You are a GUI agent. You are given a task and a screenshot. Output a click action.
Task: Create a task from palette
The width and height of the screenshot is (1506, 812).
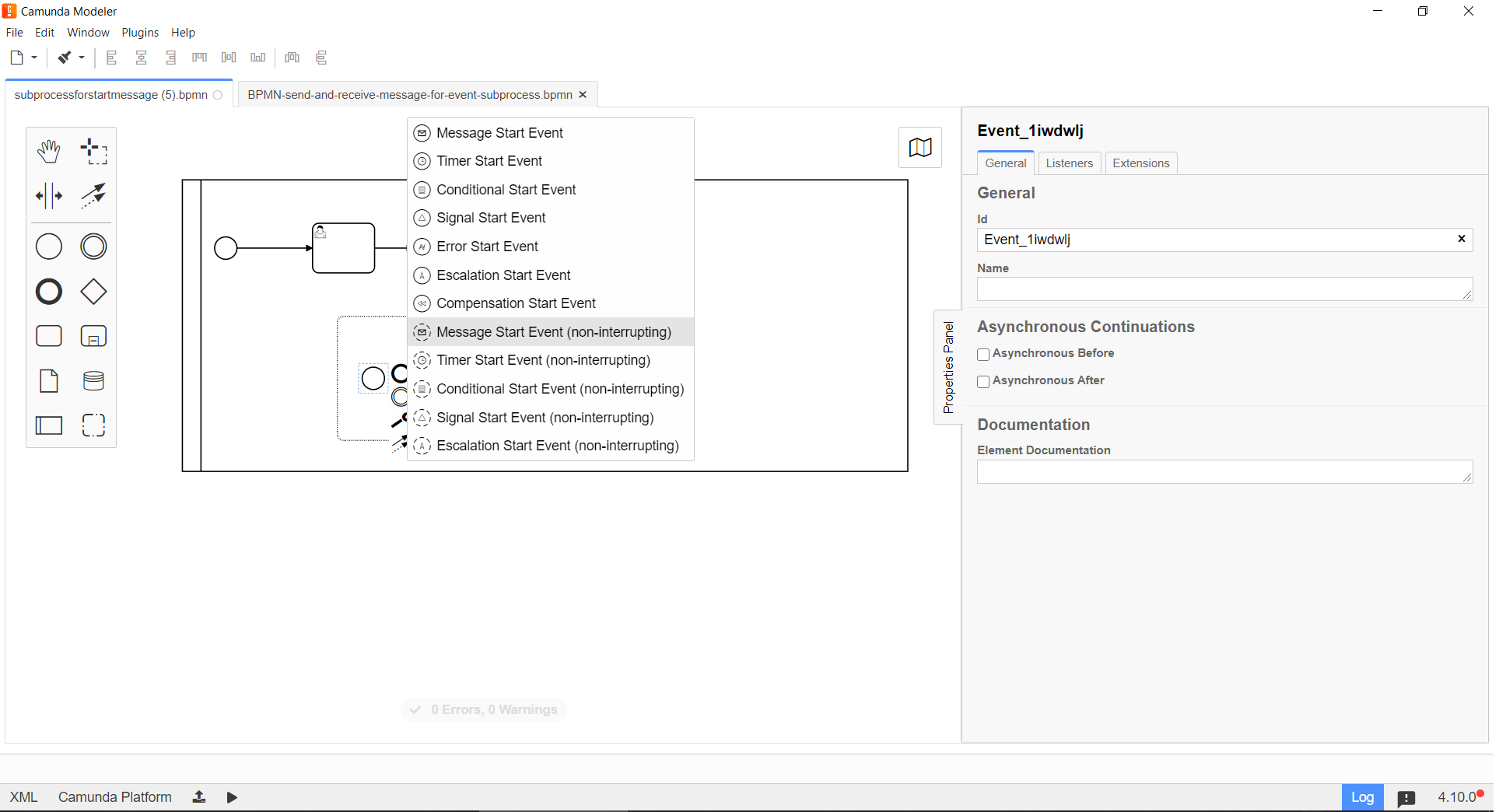click(49, 336)
